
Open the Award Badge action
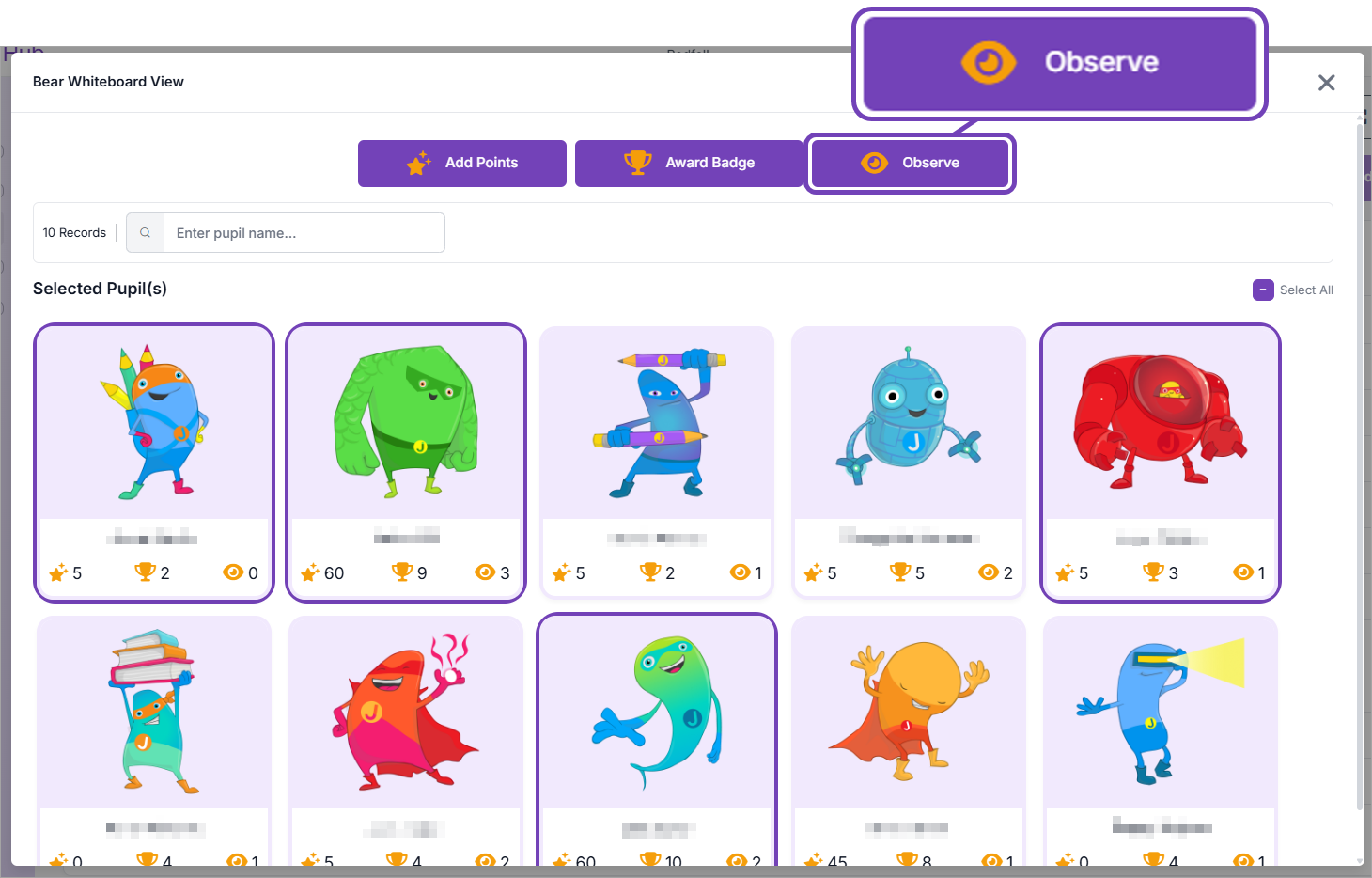tap(689, 164)
